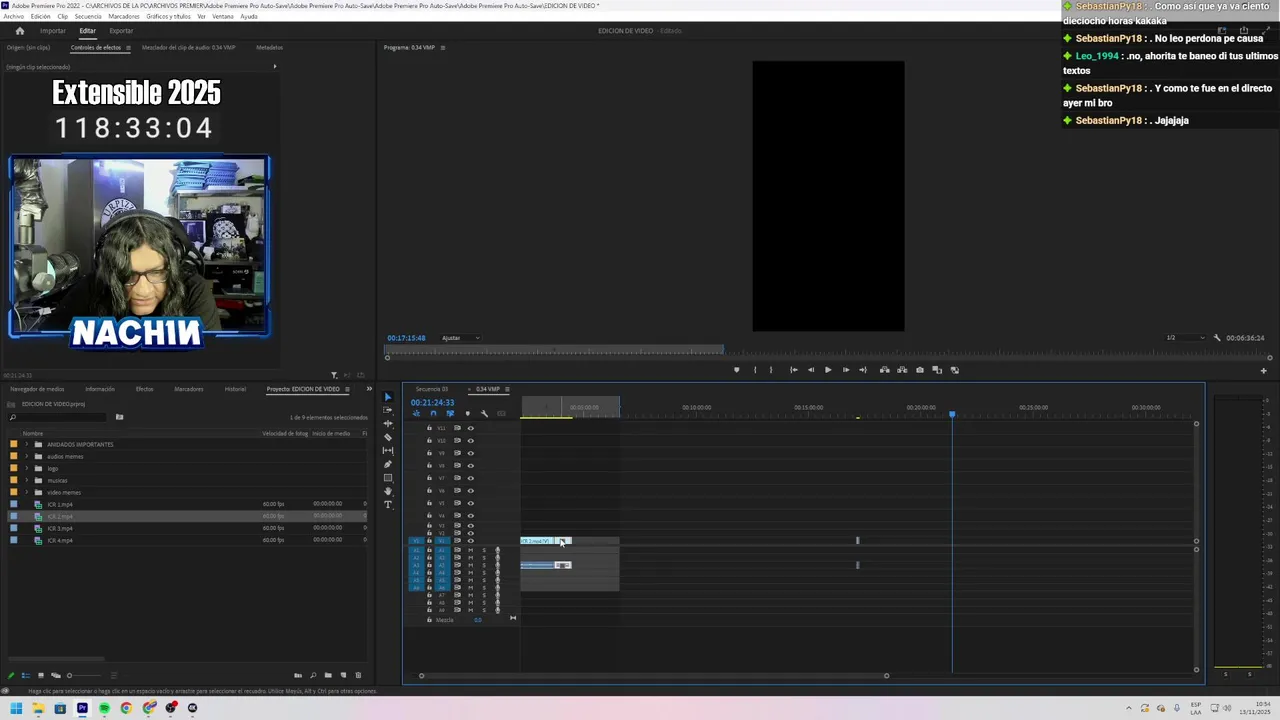Toggle insert sequences as nests option
Viewport: 1280px width, 720px height.
[x=416, y=414]
